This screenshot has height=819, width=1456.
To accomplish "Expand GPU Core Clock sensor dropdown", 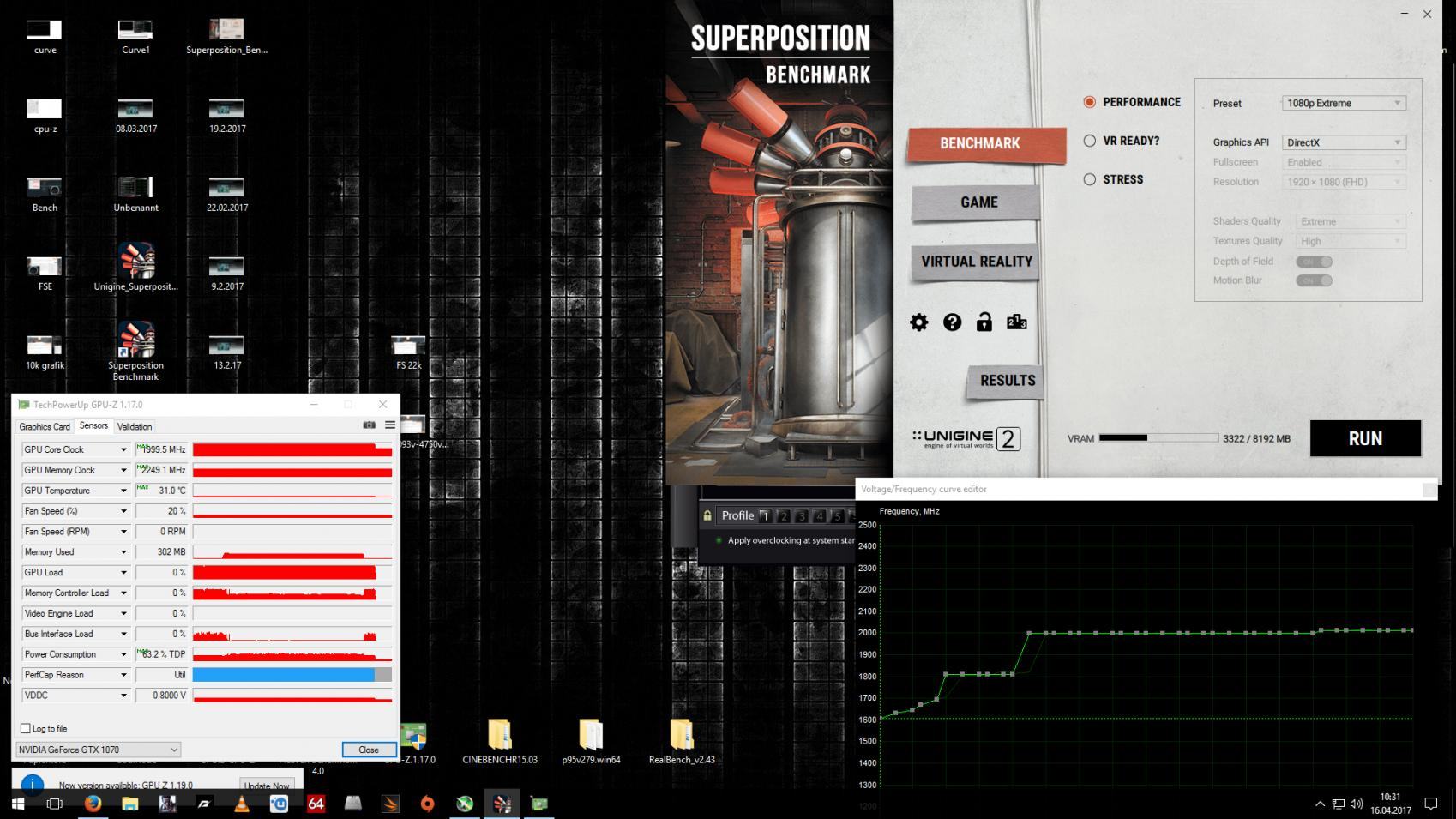I will (x=123, y=449).
